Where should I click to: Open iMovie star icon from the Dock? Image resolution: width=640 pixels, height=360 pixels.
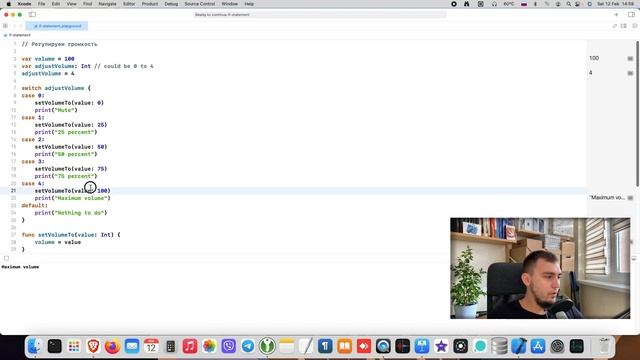[x=441, y=347]
